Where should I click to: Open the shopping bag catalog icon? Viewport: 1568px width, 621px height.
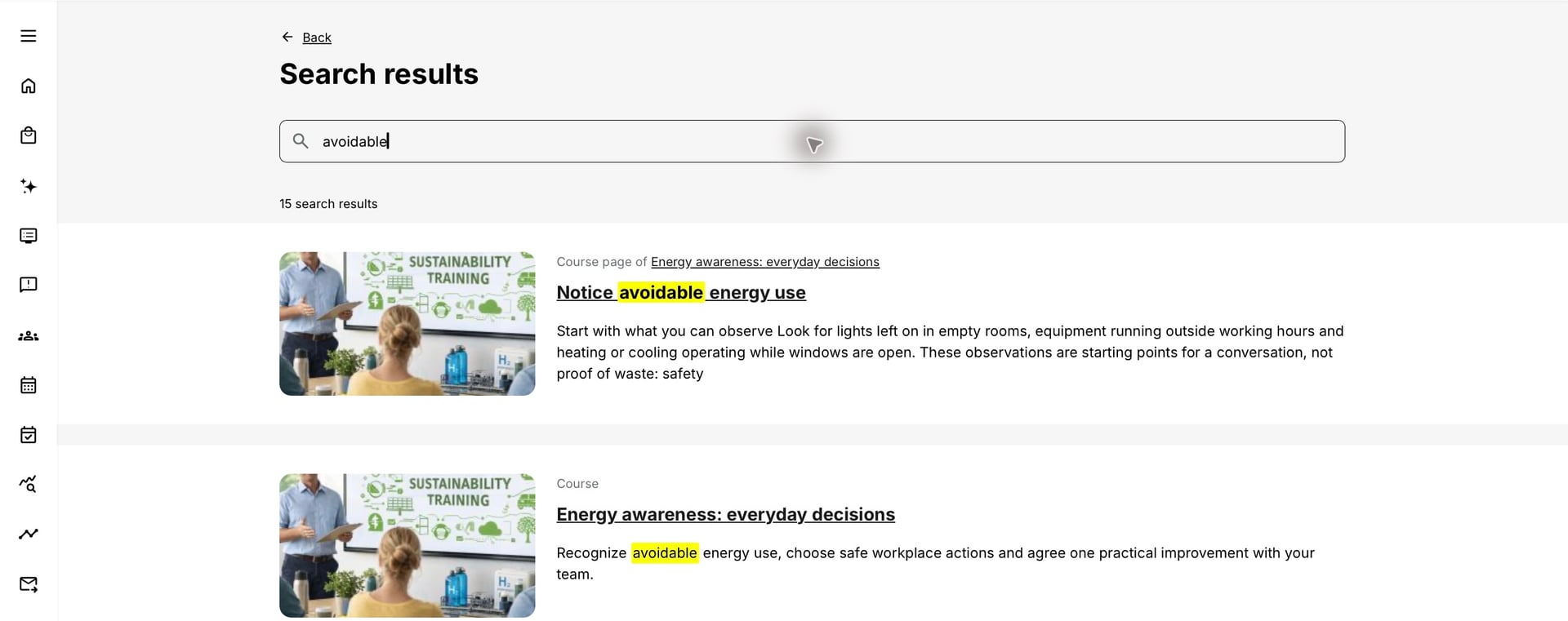[29, 135]
